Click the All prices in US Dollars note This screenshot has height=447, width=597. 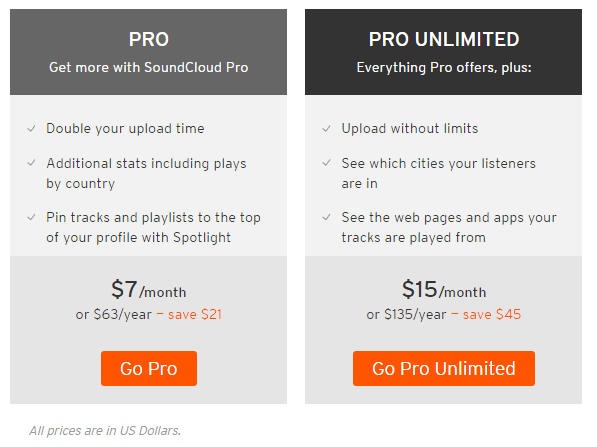(105, 431)
